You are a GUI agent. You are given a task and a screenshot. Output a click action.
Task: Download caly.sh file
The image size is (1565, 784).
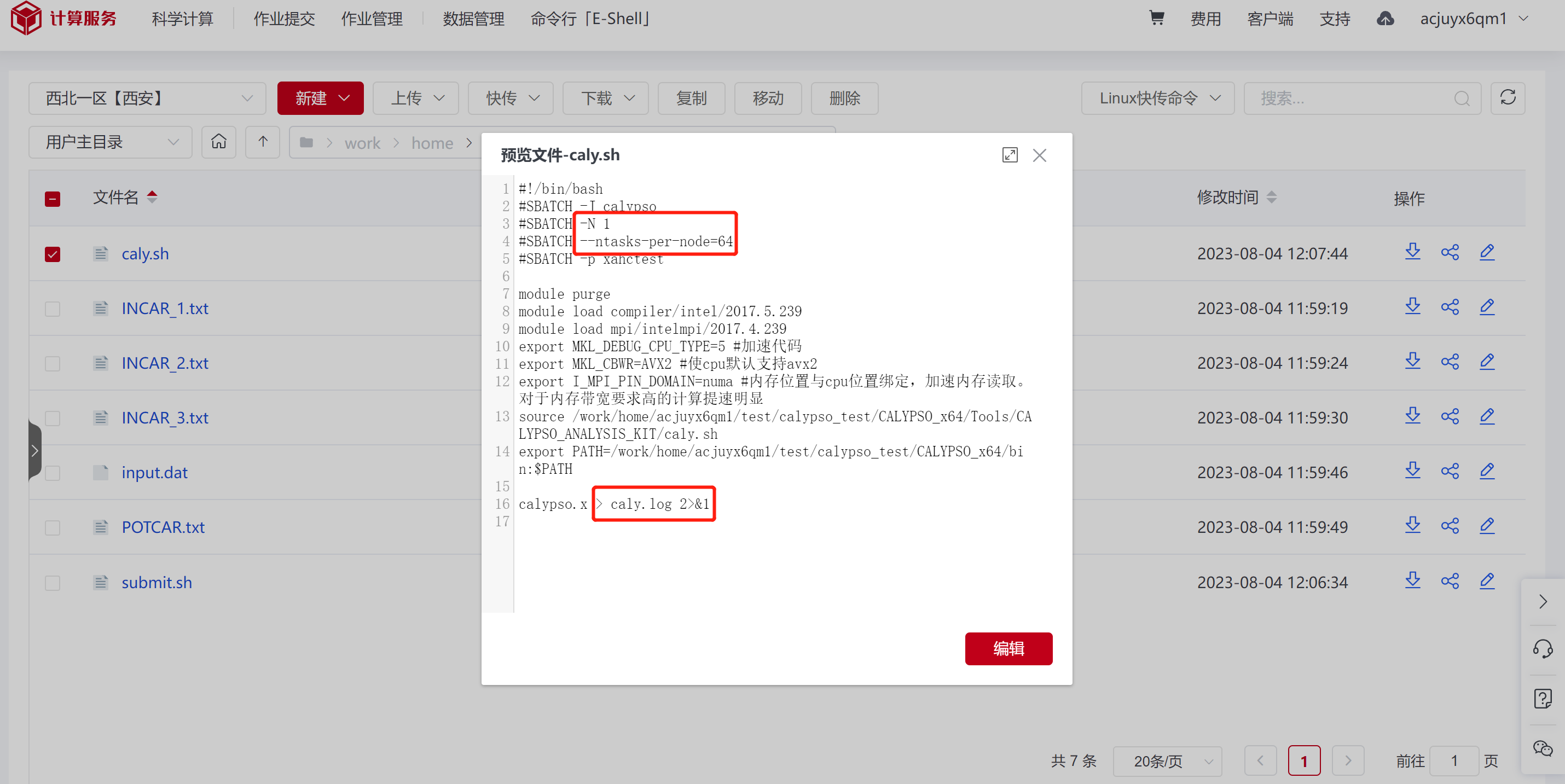1412,252
